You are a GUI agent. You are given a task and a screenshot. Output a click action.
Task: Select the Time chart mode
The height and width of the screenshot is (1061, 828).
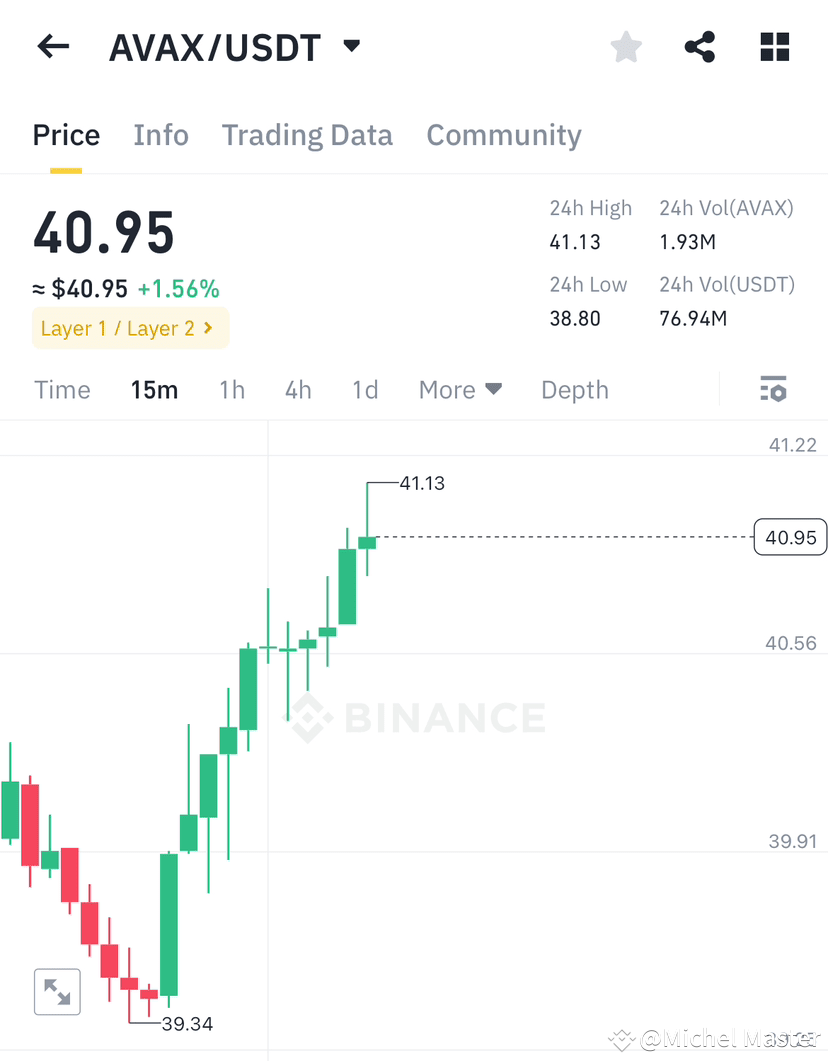point(62,390)
